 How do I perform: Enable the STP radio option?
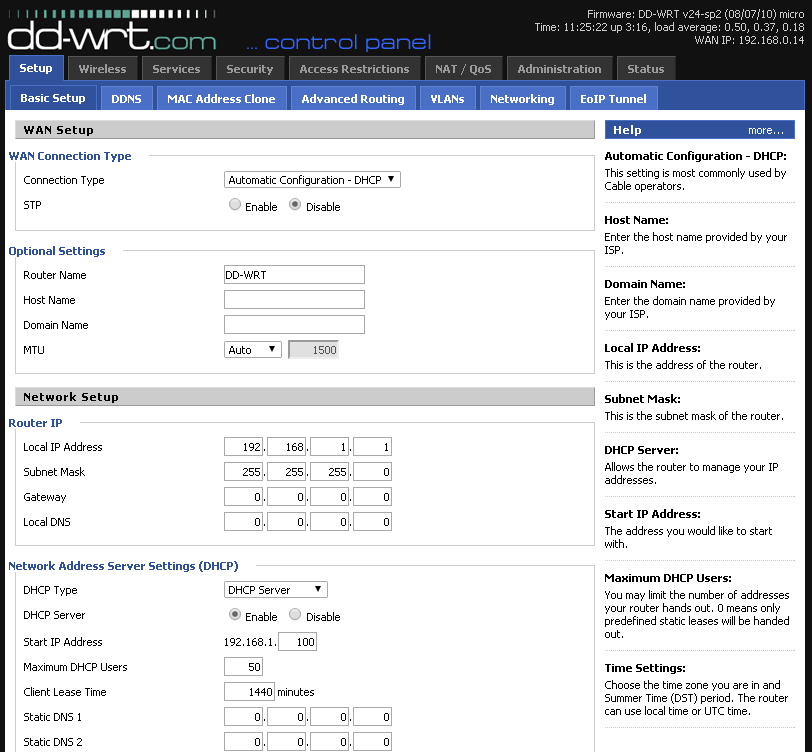click(x=235, y=205)
